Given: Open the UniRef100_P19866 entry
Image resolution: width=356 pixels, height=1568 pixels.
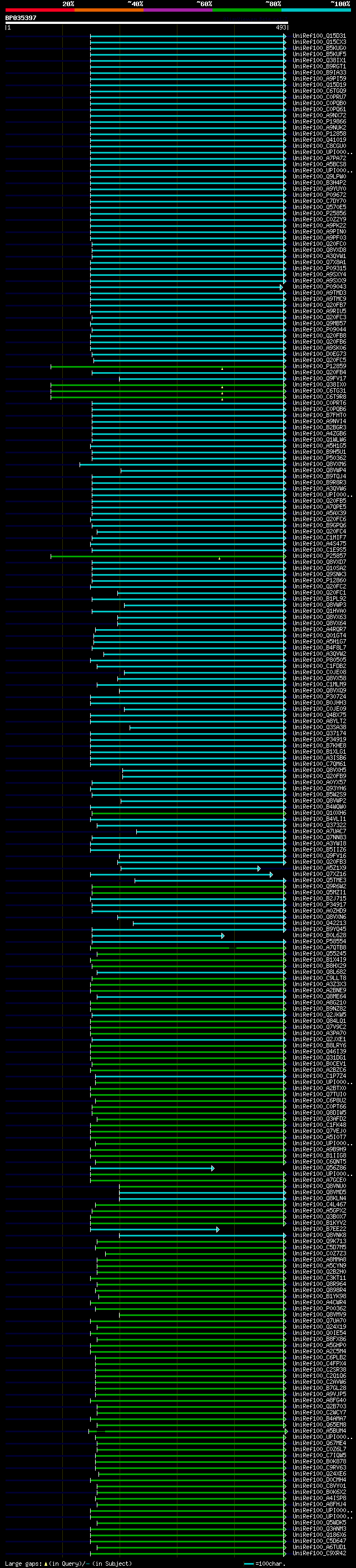Looking at the screenshot, I should (319, 122).
